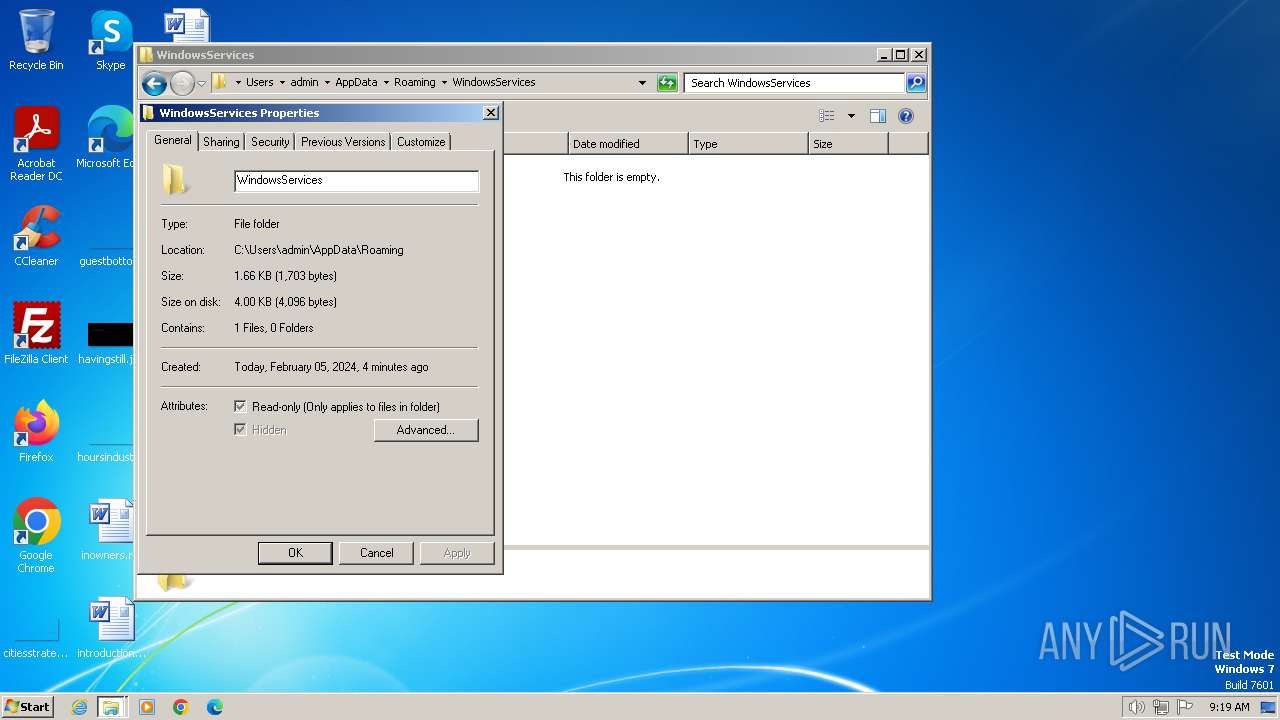Open Chrome from the taskbar
The width and height of the screenshot is (1280, 720).
(181, 707)
